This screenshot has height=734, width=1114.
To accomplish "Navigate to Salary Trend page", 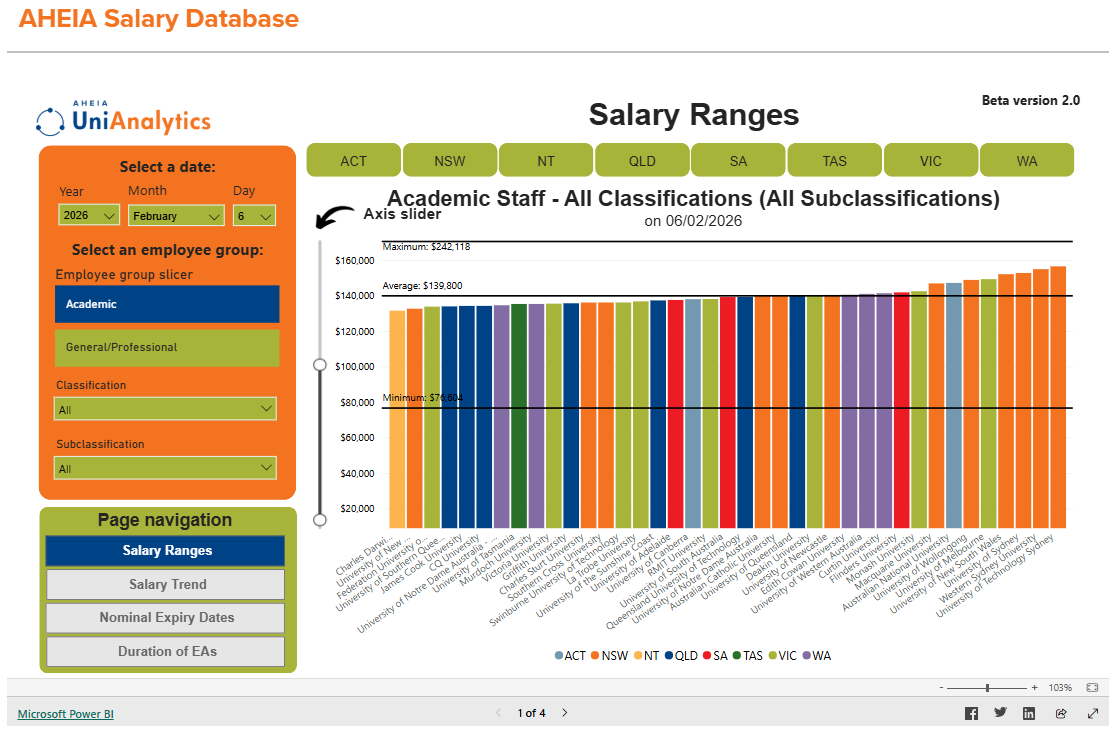I will [166, 584].
